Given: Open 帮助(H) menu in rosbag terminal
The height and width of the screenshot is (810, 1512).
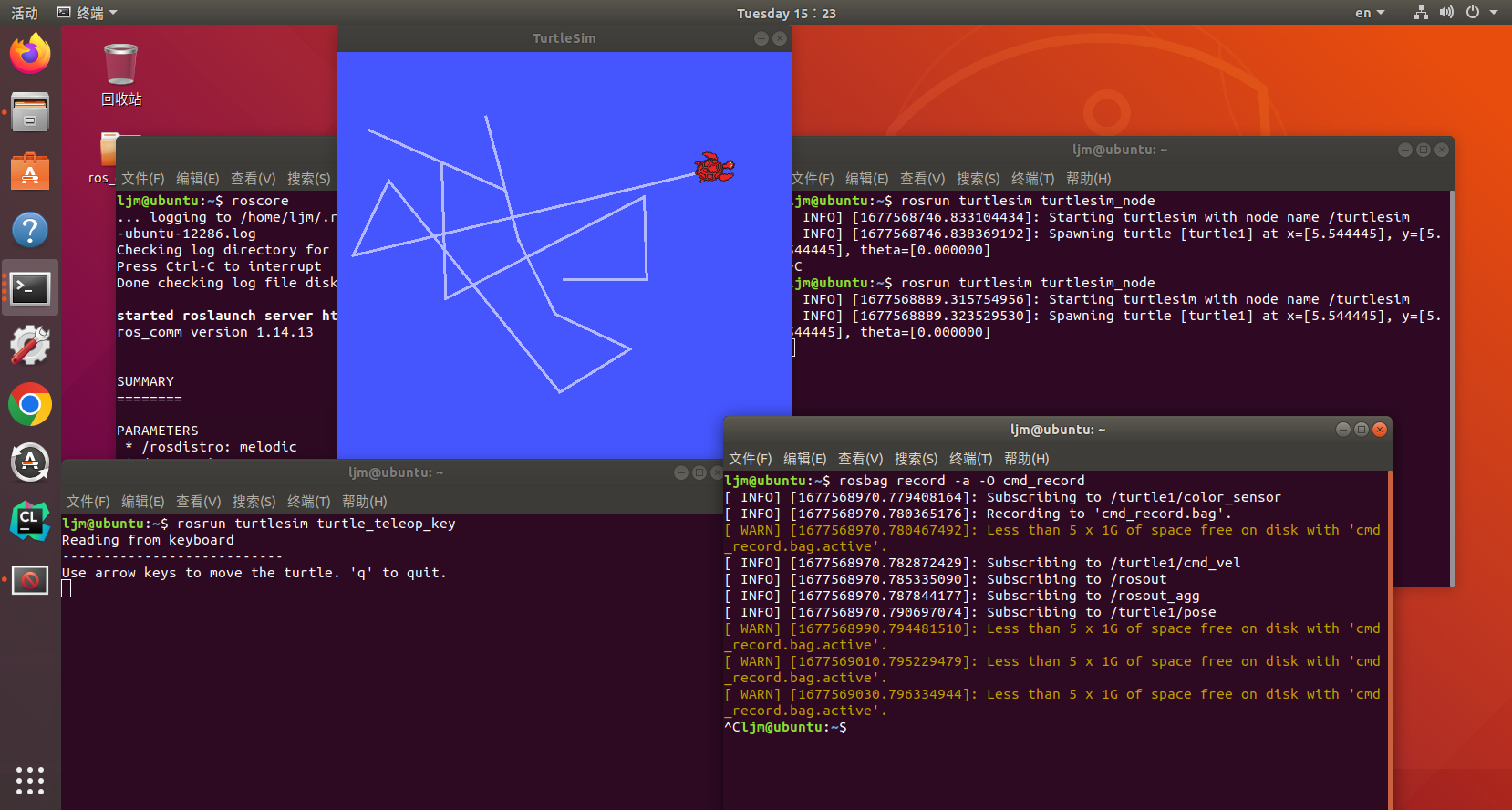Looking at the screenshot, I should [x=1027, y=459].
